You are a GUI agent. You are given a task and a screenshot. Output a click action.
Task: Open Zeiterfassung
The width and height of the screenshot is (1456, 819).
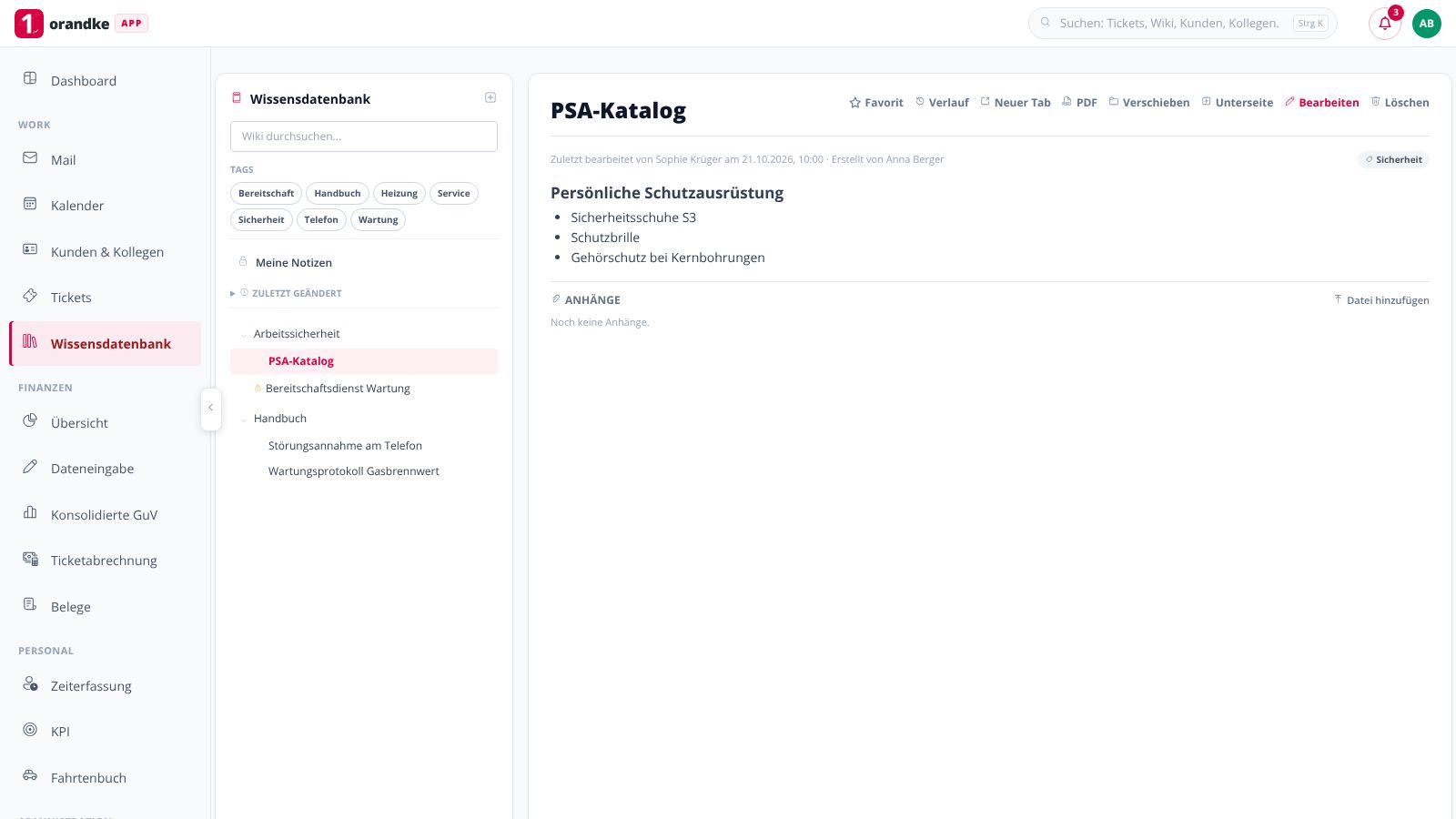pos(105,686)
